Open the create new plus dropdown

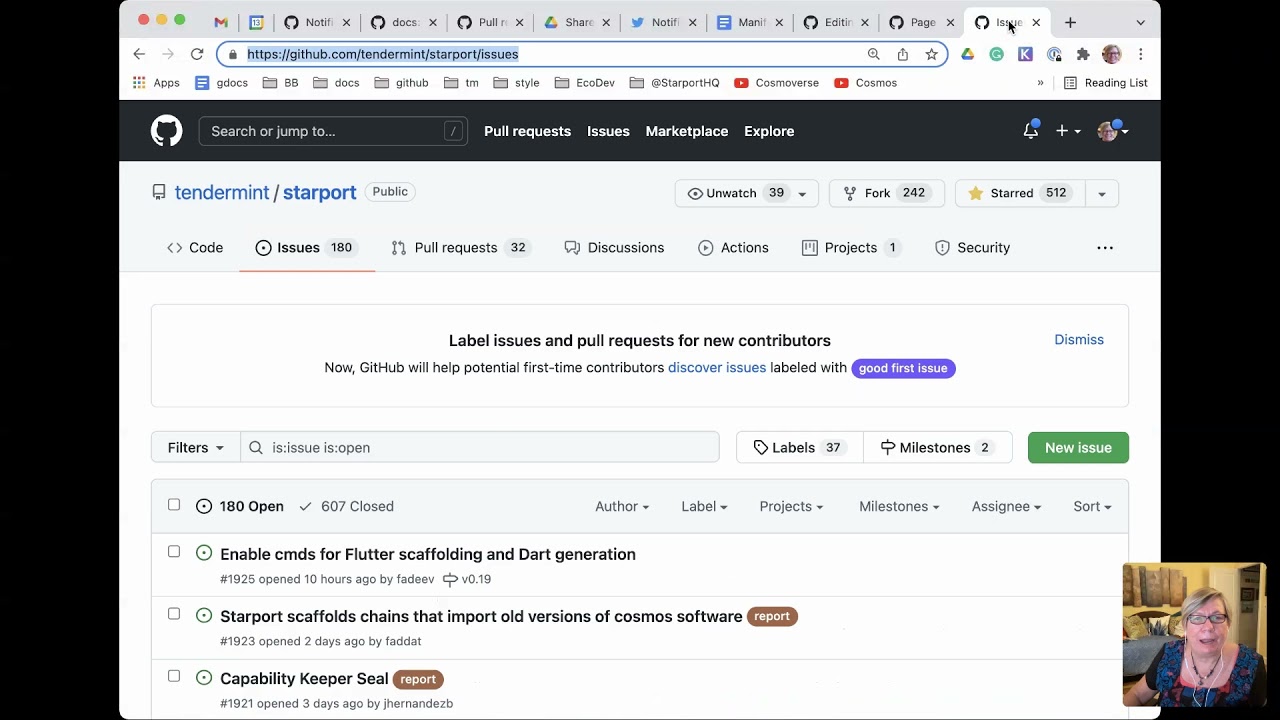(x=1068, y=131)
